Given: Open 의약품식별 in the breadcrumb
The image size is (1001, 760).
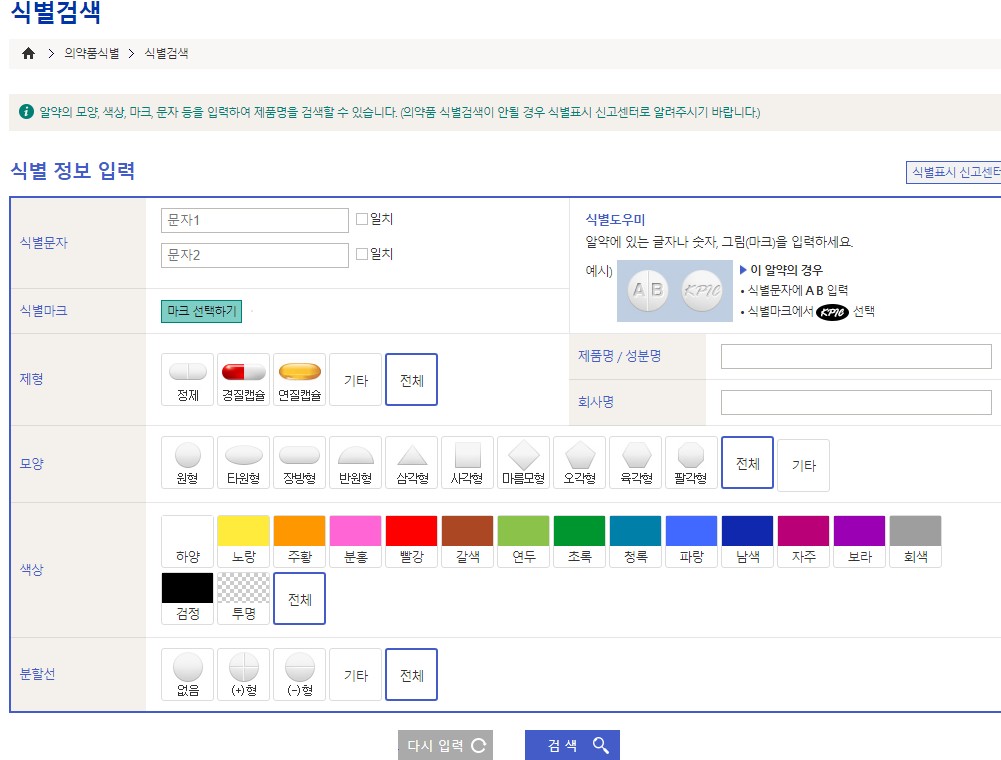Looking at the screenshot, I should [x=92, y=54].
